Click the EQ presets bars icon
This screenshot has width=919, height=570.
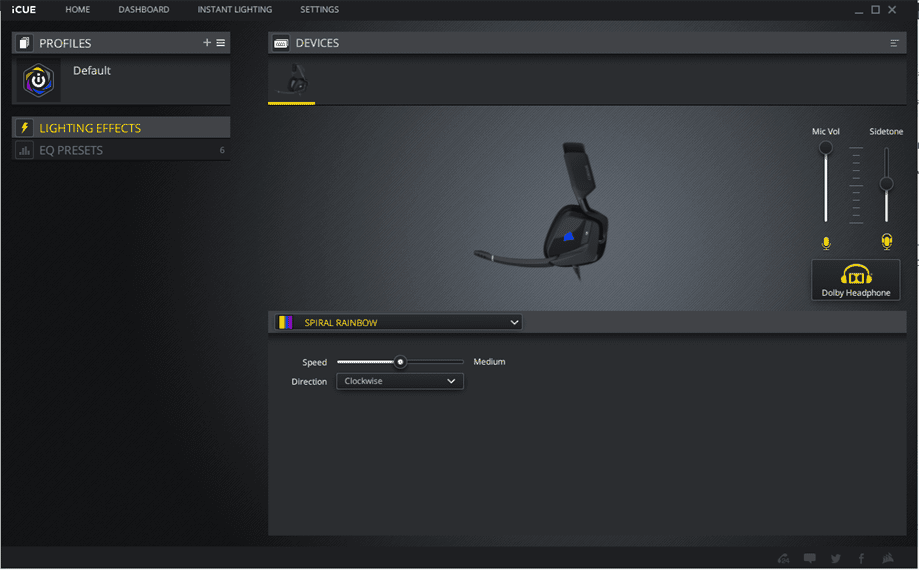(x=25, y=151)
